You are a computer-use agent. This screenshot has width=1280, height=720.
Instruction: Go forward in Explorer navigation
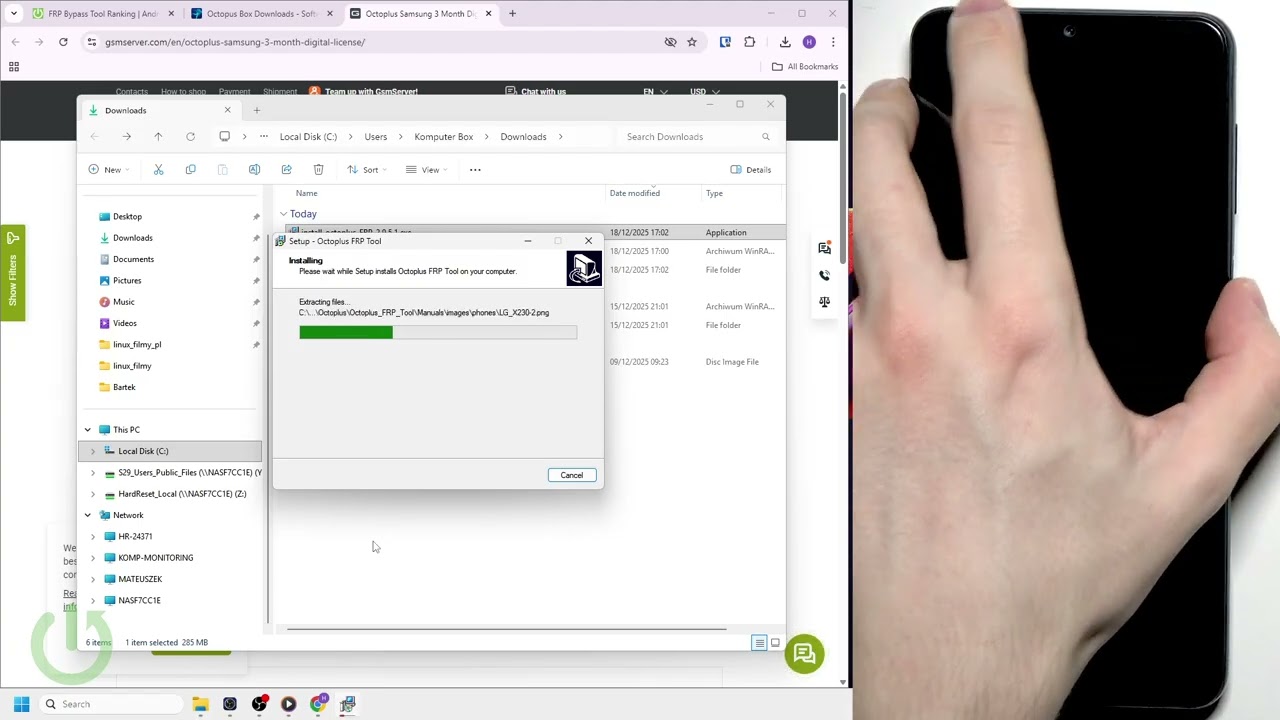coord(126,136)
